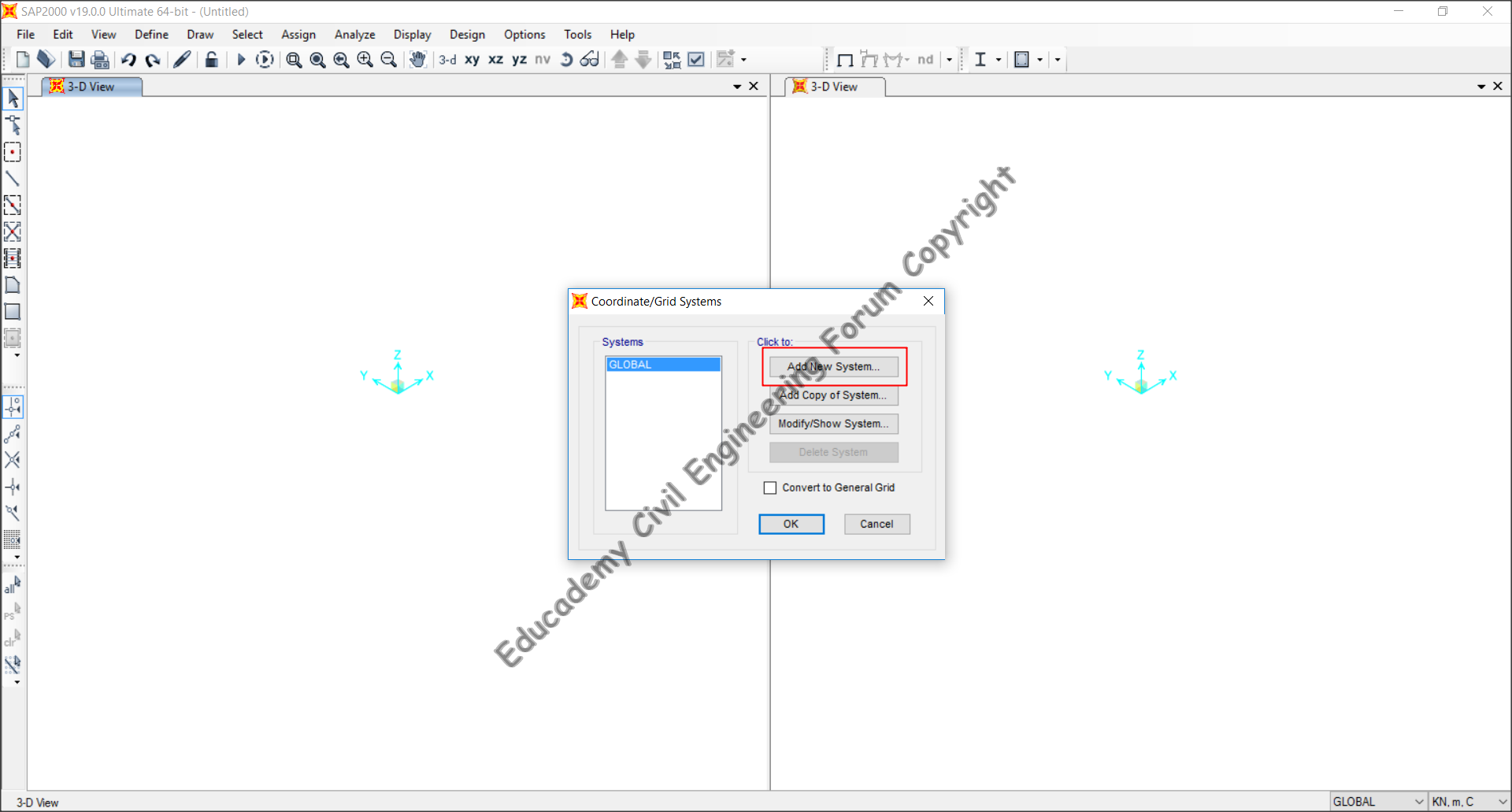Toggle snap to intersections
This screenshot has height=812, width=1512.
click(13, 460)
